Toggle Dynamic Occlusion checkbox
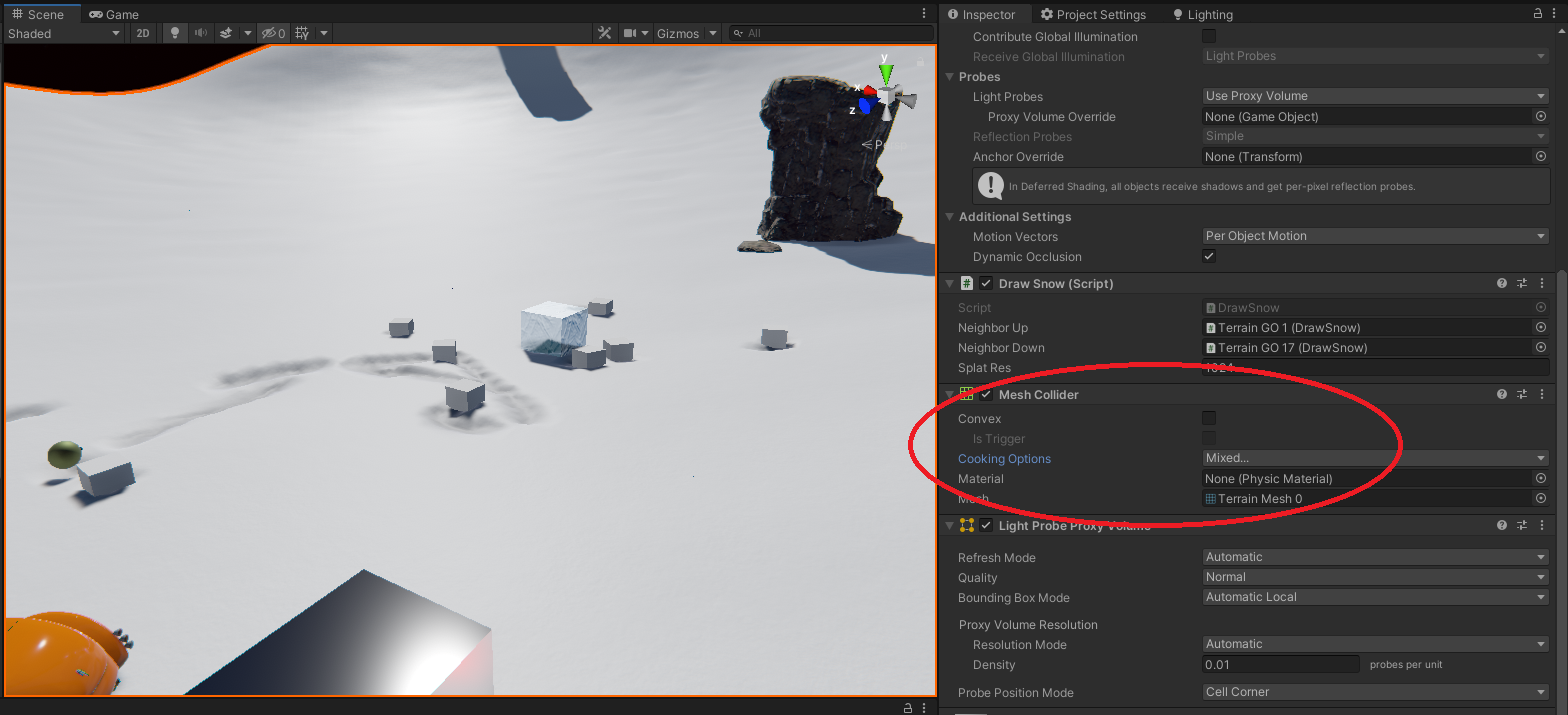Screen dimensions: 1568x715 pyautogui.click(x=1209, y=256)
